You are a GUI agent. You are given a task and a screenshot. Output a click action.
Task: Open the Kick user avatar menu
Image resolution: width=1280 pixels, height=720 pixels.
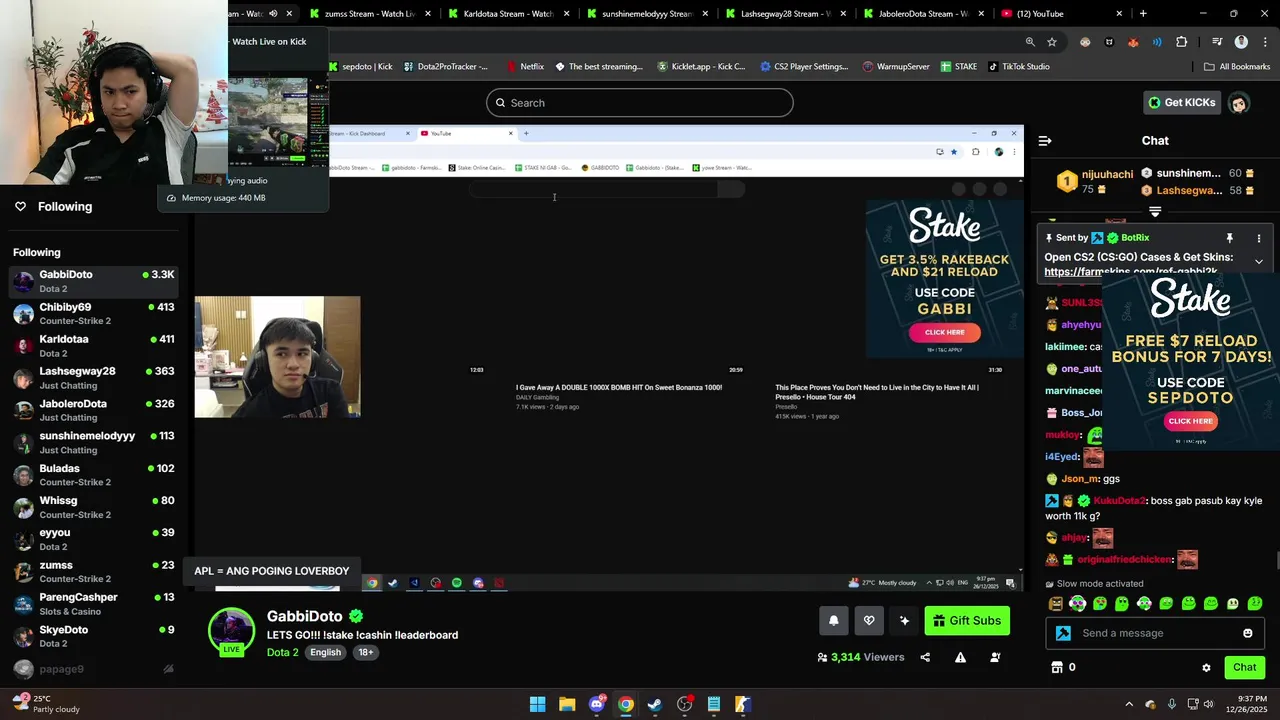pos(1238,103)
